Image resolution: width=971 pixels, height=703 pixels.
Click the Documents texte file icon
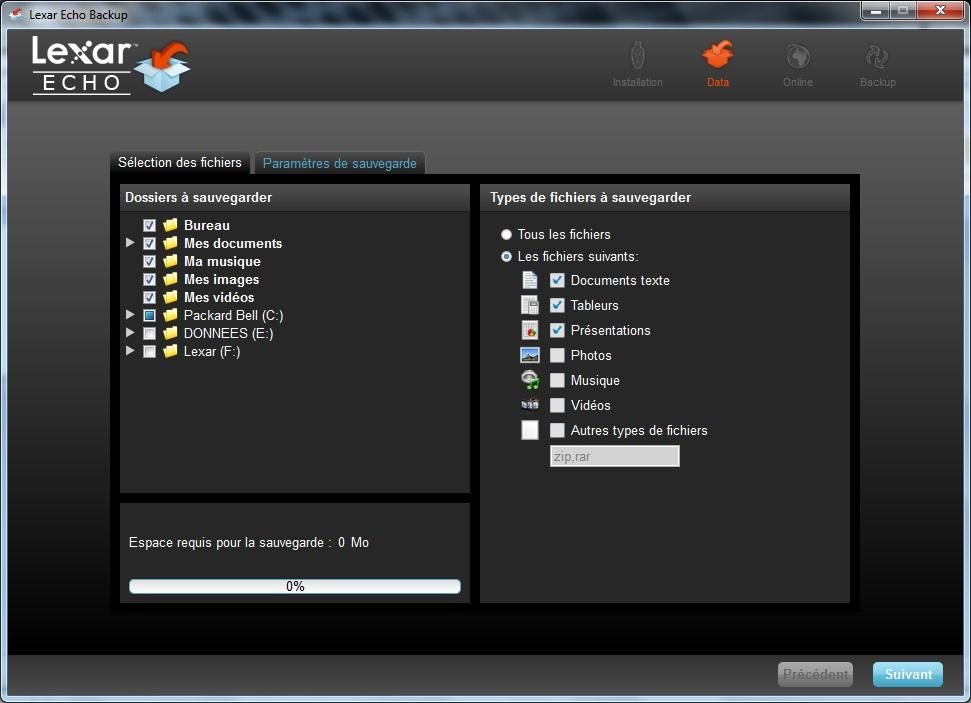tap(529, 280)
